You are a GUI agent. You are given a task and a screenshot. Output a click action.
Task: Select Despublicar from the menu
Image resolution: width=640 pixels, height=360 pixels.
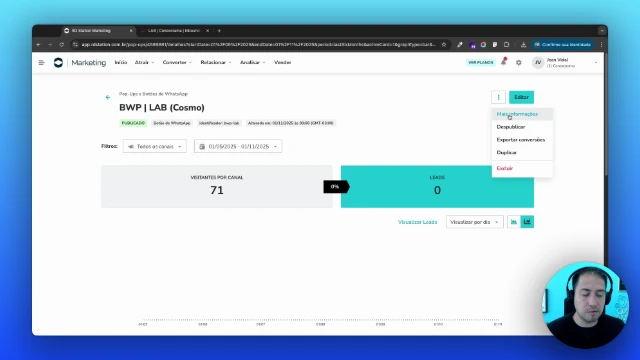(522, 127)
